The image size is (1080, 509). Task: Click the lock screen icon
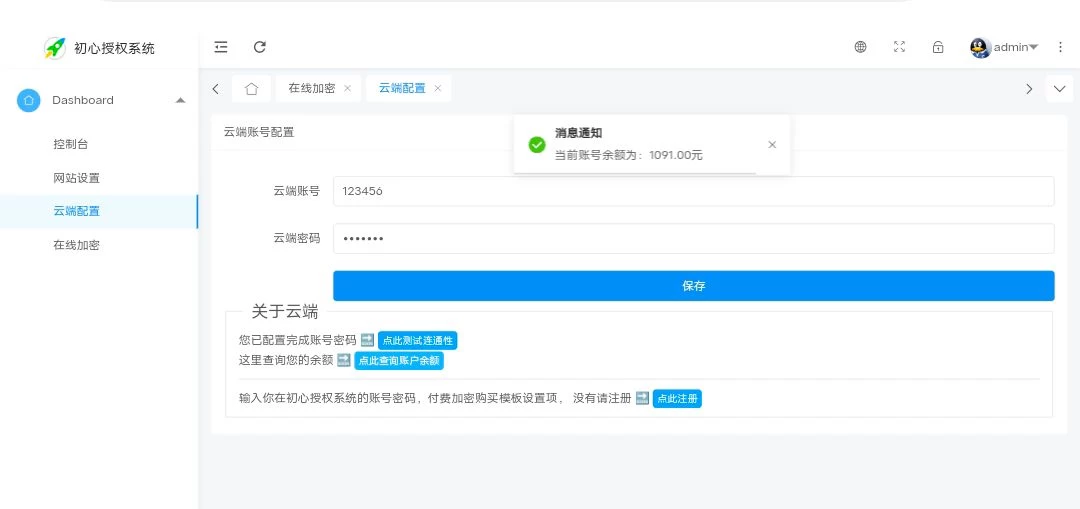pos(938,47)
